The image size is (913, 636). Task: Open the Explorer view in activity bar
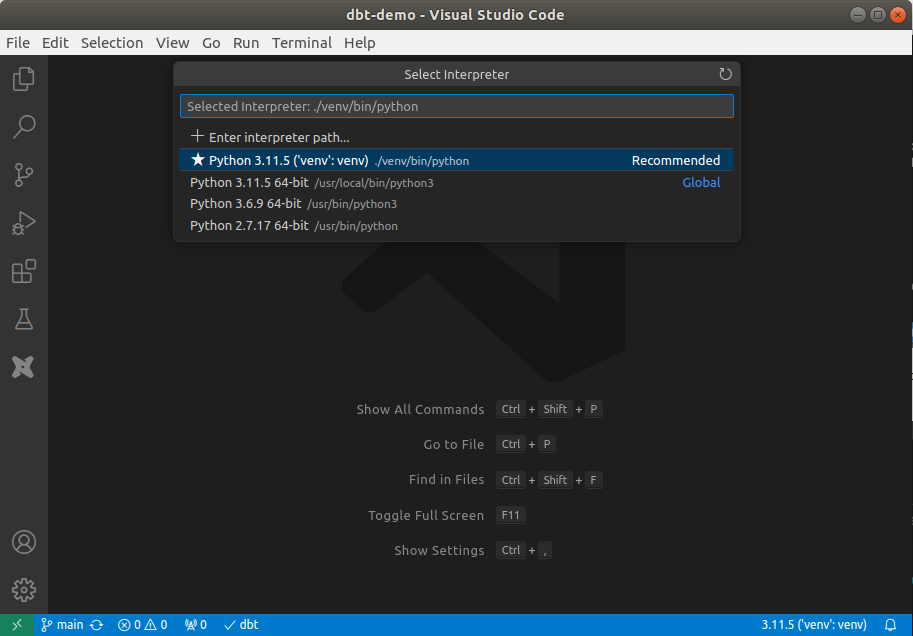[23, 79]
